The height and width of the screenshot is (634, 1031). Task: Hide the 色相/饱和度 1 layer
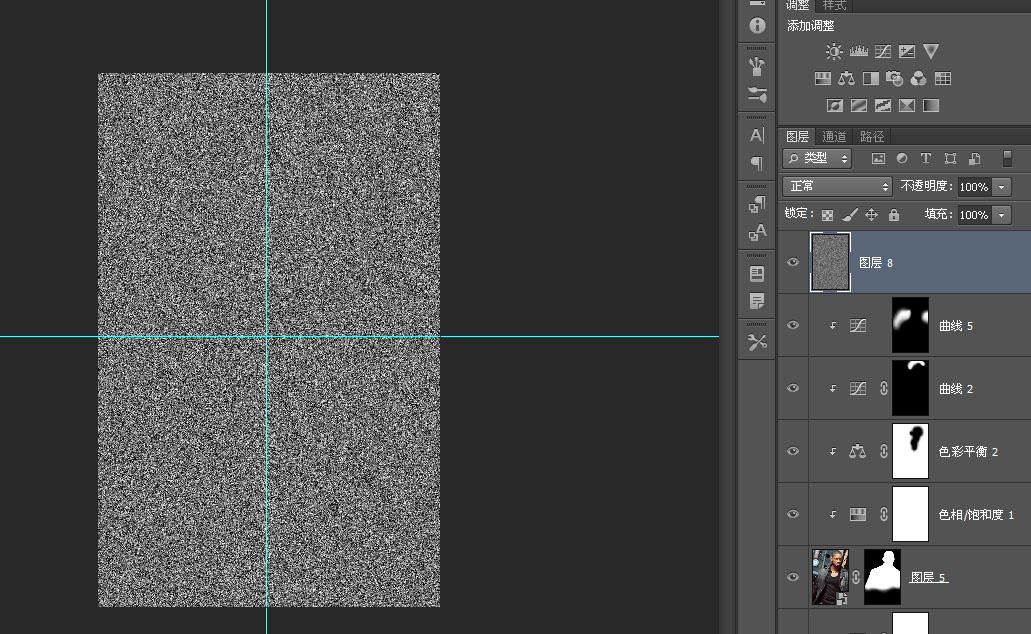click(x=793, y=514)
